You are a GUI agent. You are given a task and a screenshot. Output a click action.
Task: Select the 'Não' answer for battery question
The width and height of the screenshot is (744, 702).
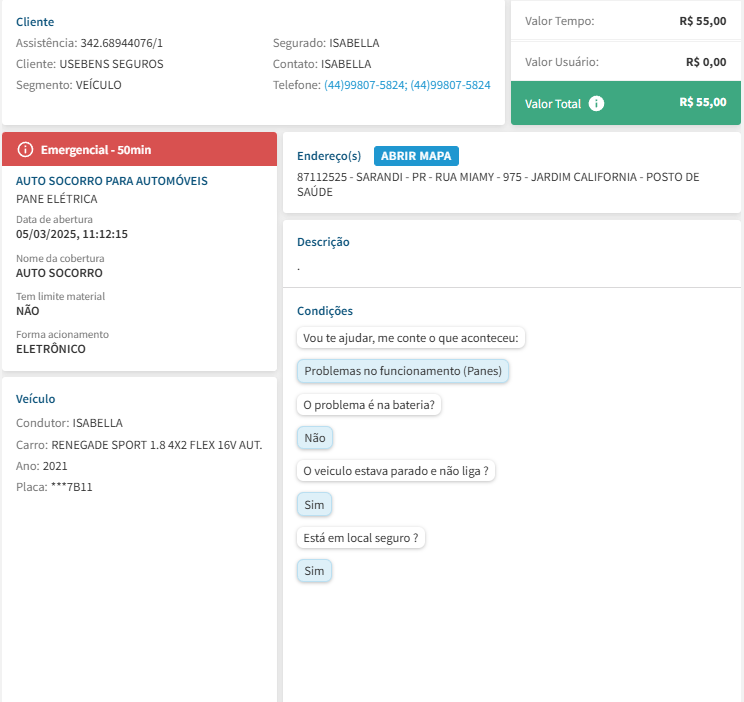(x=314, y=438)
